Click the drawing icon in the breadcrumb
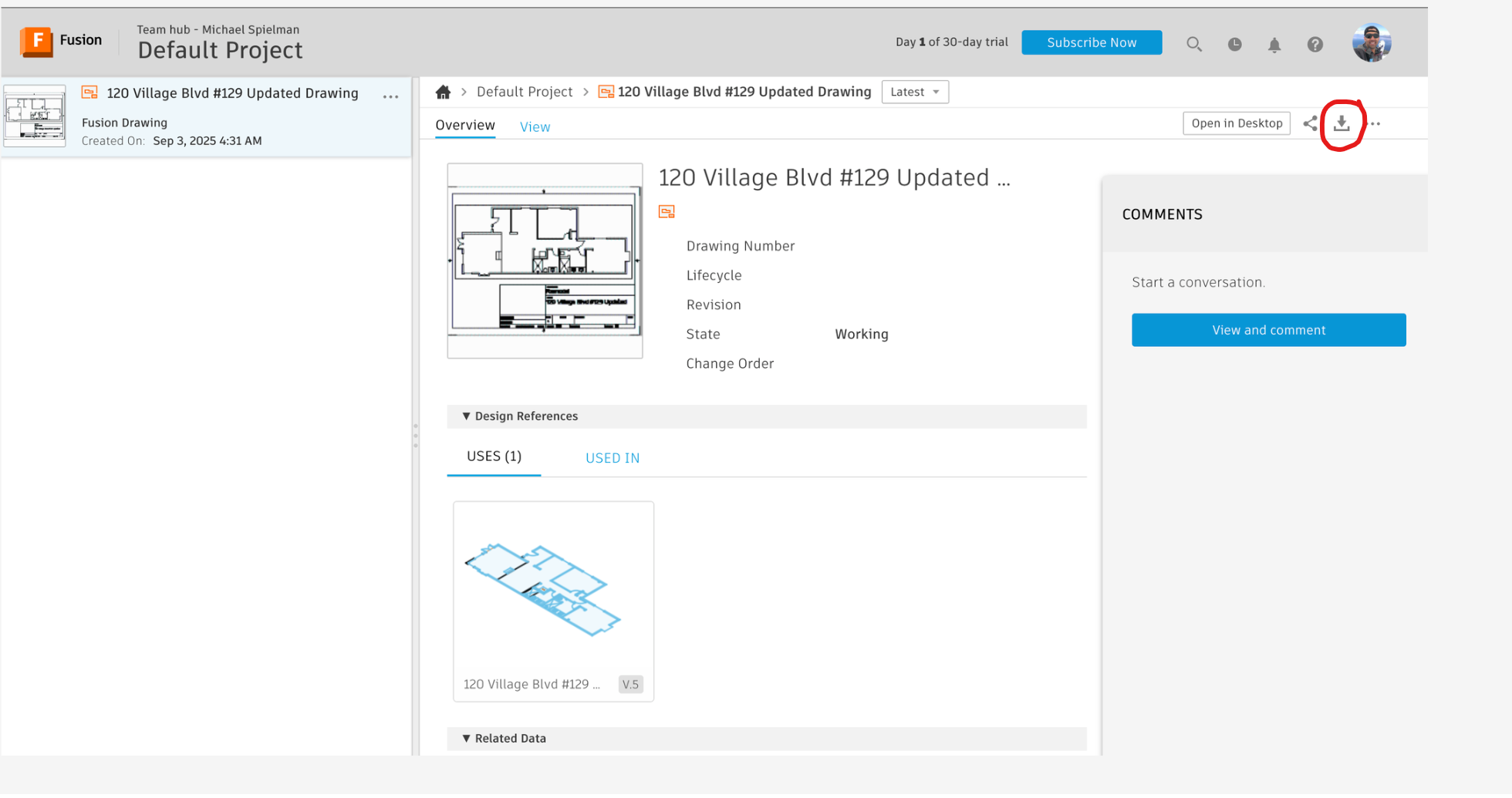This screenshot has height=798, width=1512. tap(606, 92)
